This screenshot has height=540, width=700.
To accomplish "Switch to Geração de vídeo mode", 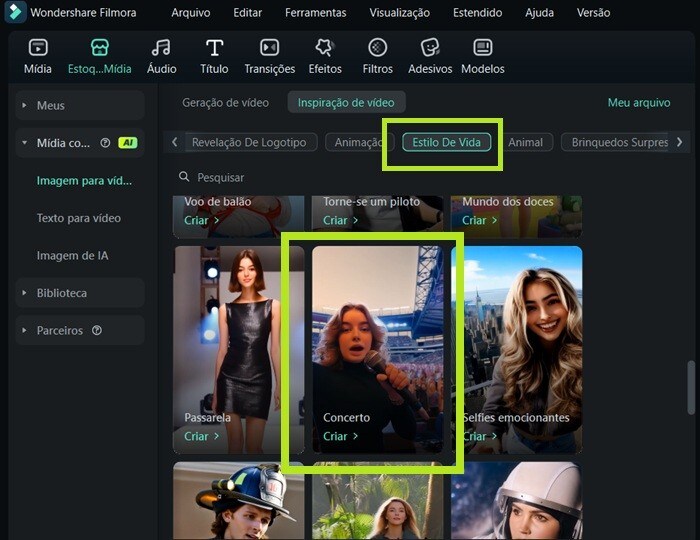I will click(x=225, y=102).
